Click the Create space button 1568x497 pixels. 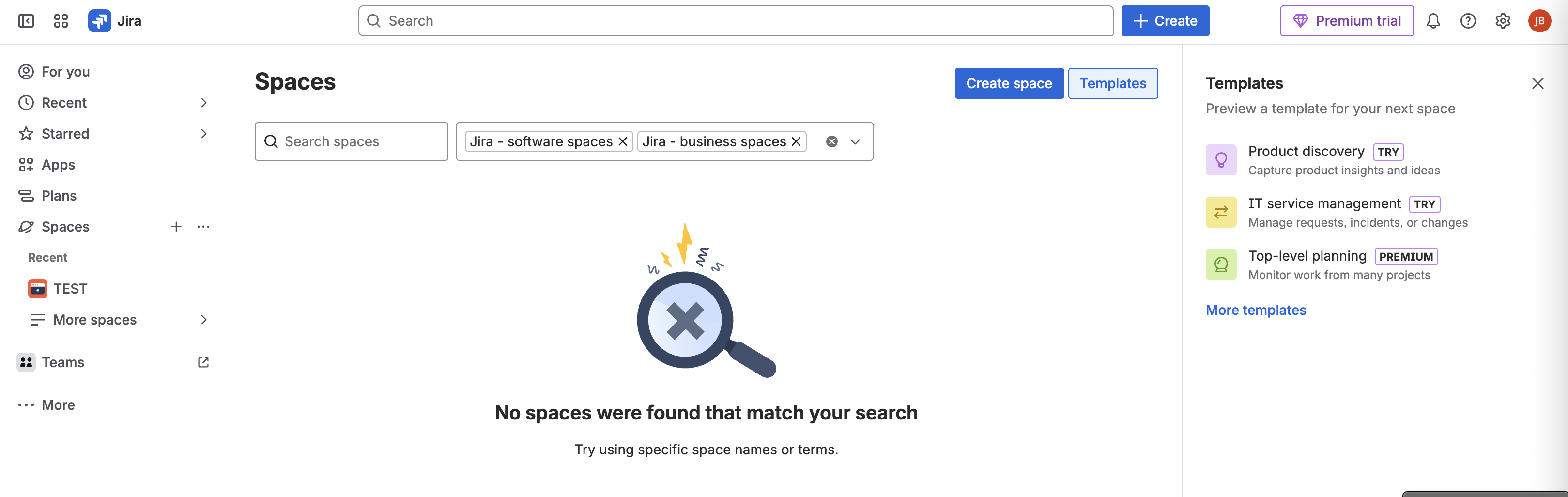(1009, 83)
